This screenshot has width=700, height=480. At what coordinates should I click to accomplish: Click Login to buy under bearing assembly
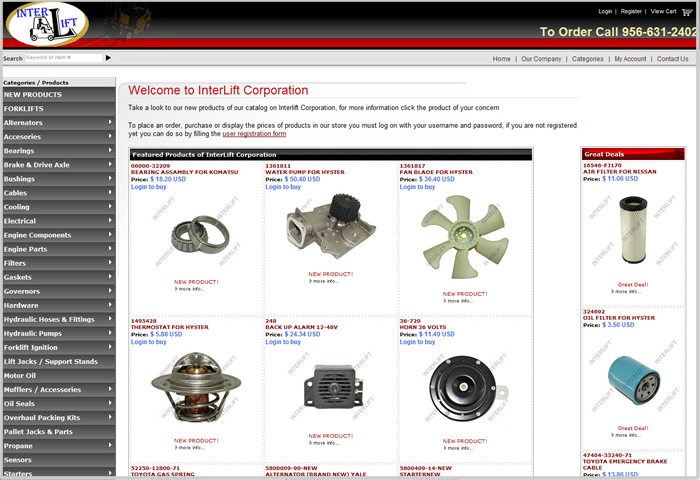tap(149, 187)
